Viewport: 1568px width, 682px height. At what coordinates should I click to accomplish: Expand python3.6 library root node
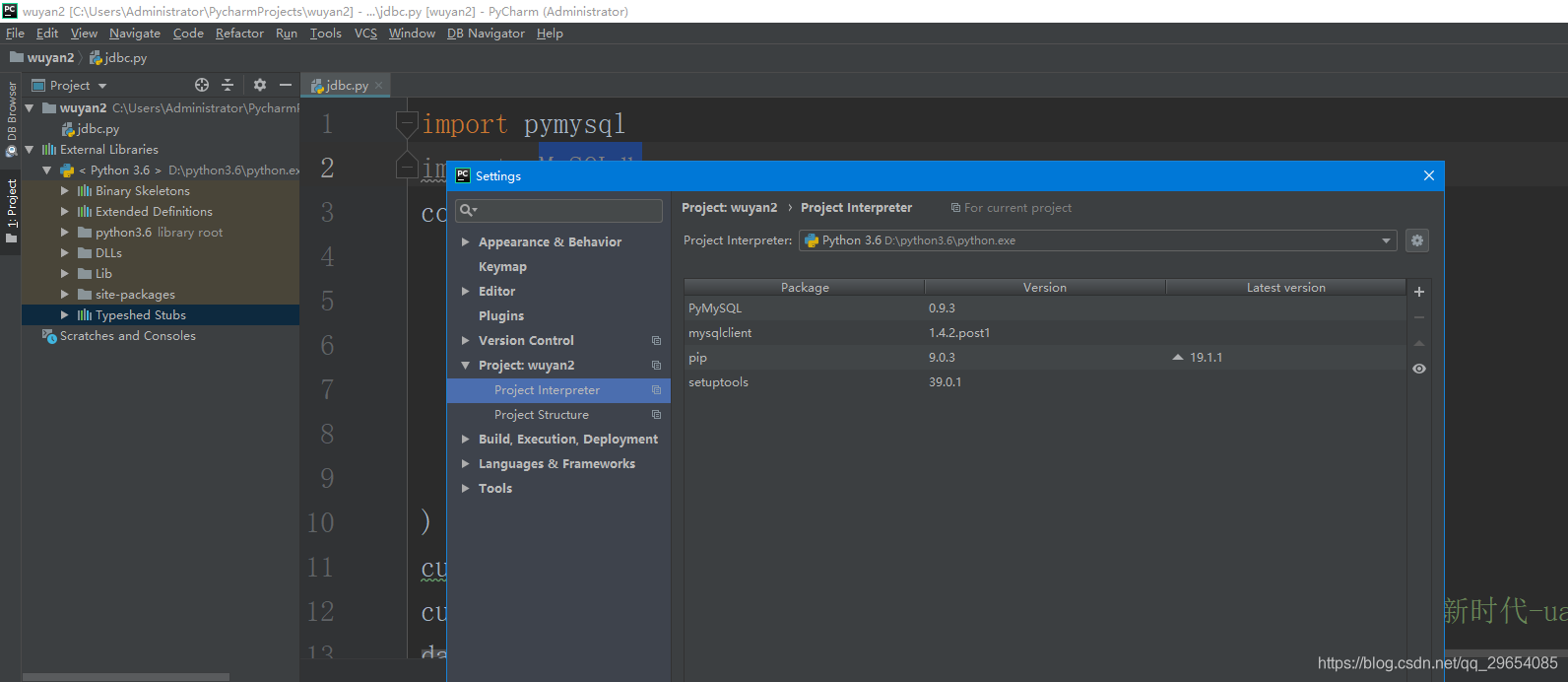click(x=65, y=233)
